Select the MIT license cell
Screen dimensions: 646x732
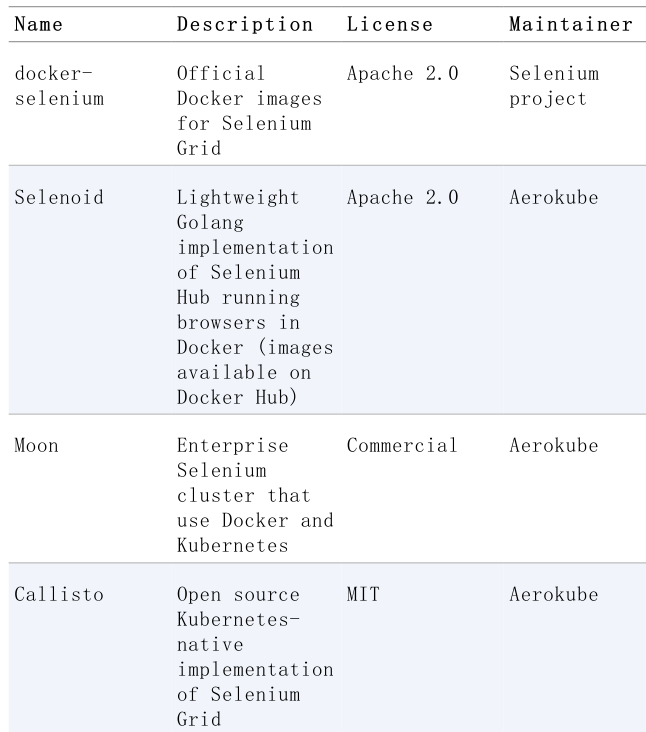coord(363,594)
